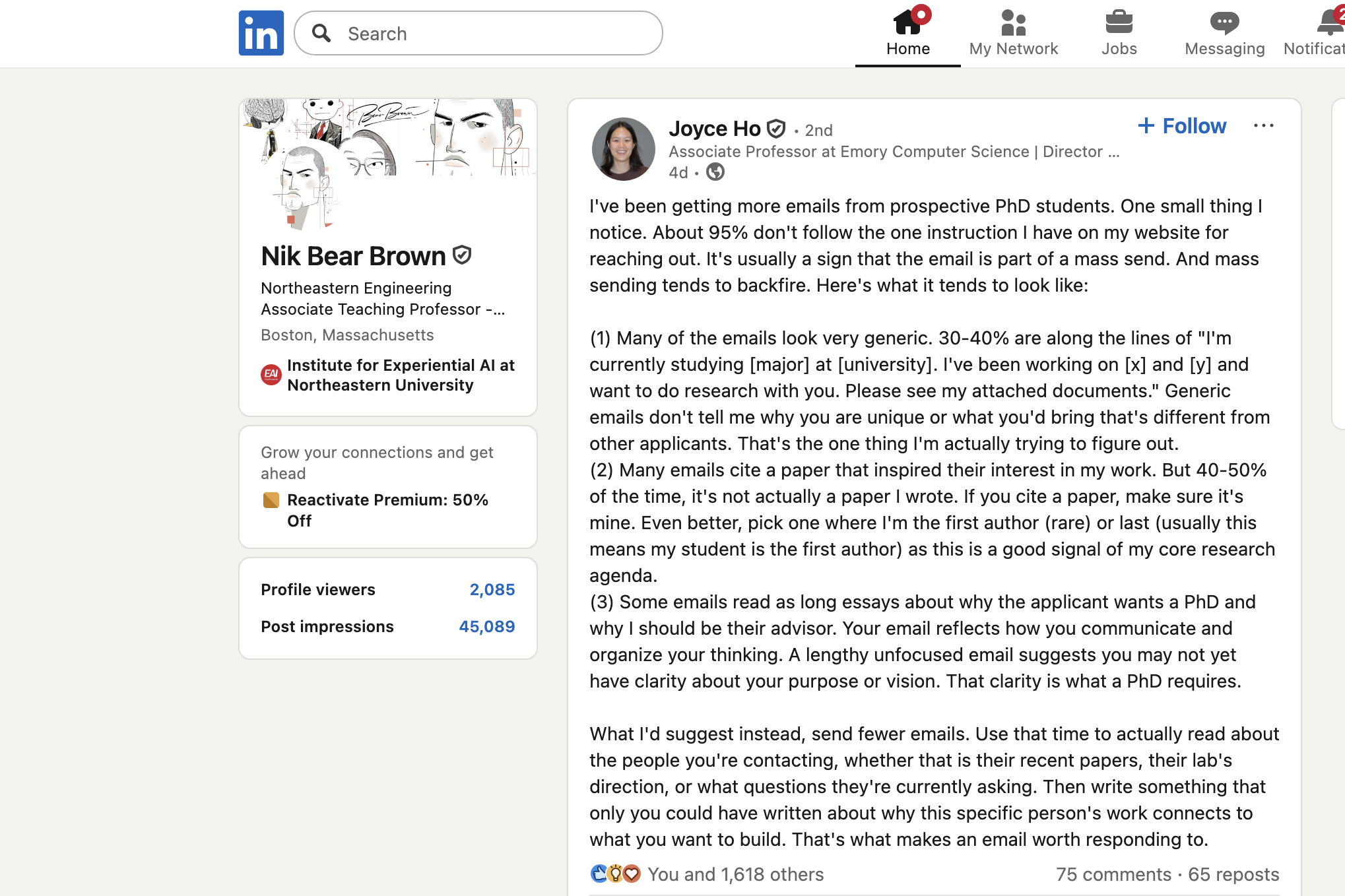View Post impressions count 45,089
This screenshot has height=896, width=1345.
coord(486,626)
